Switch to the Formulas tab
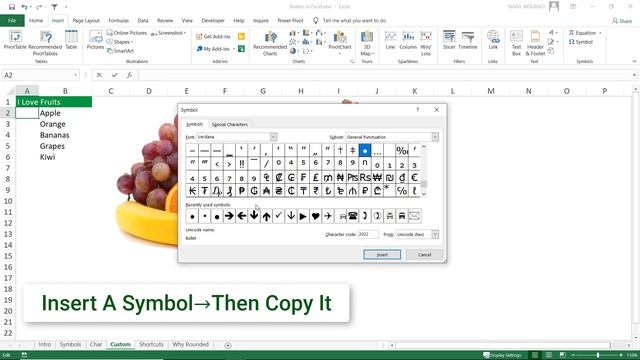 tap(118, 20)
